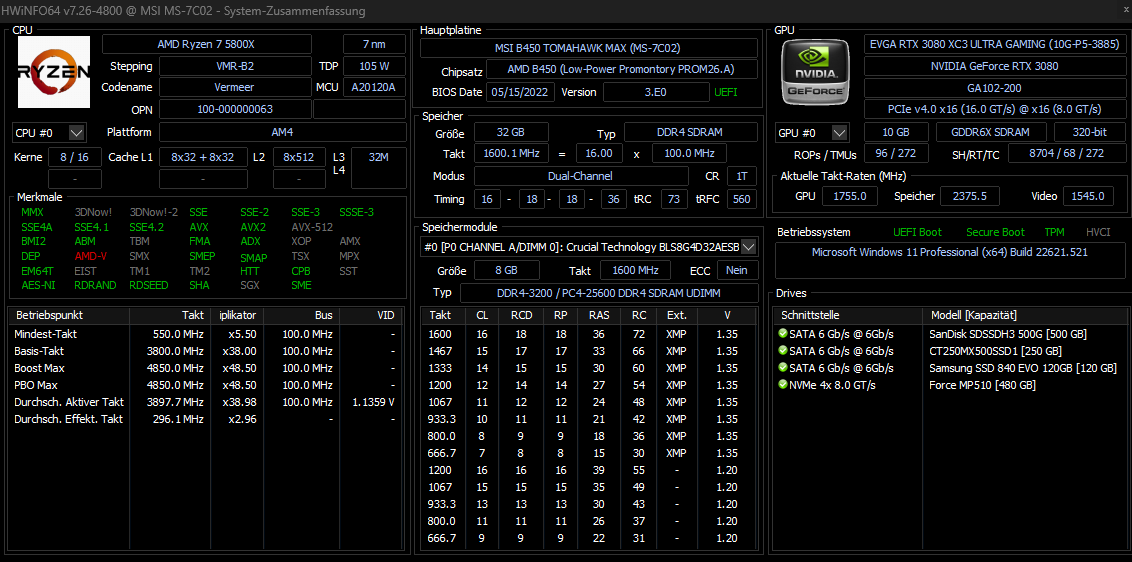Click the ECC Nein value
Viewport: 1132px width, 562px height.
(736, 270)
